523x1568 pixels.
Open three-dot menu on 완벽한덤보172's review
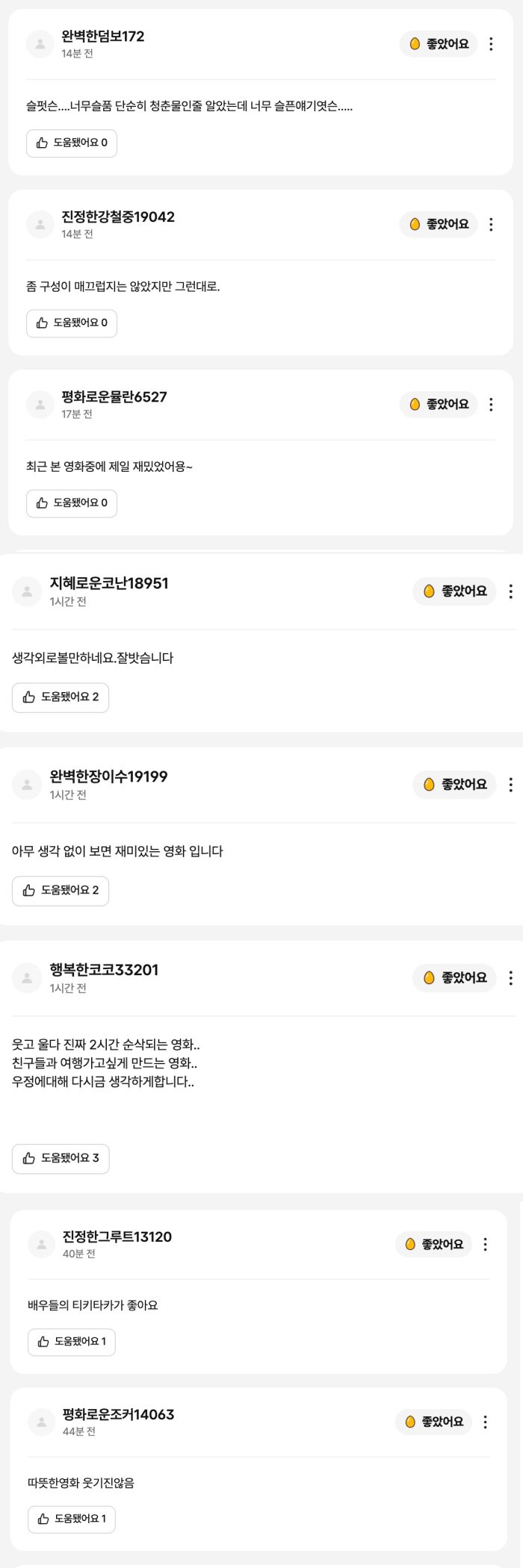click(x=491, y=44)
